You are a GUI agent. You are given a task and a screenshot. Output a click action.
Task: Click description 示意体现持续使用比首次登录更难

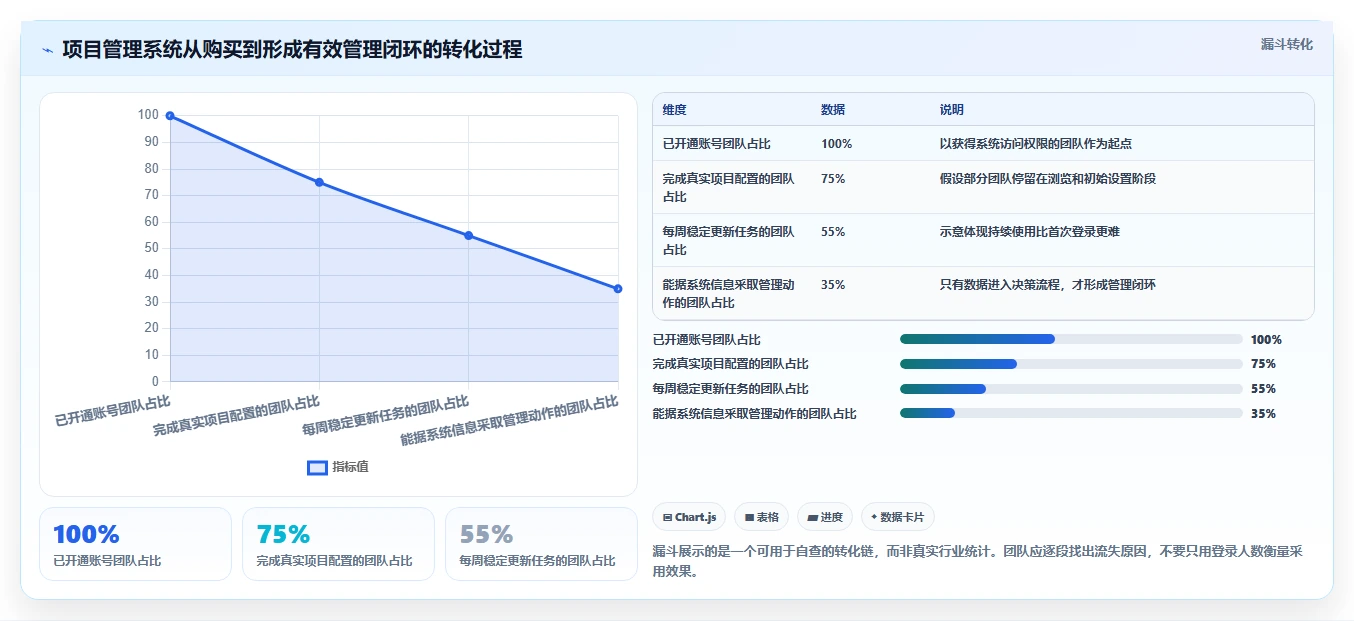click(x=1030, y=232)
